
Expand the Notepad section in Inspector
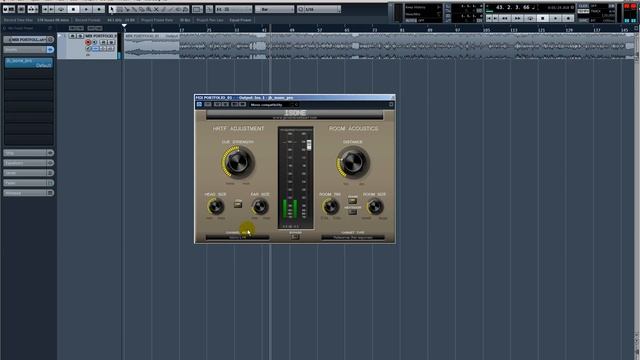coord(24,193)
